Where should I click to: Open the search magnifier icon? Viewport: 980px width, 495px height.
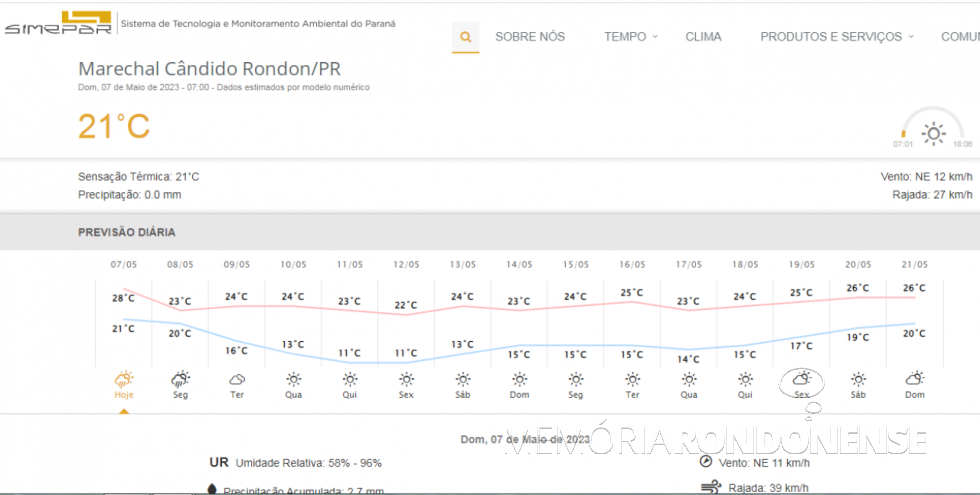[466, 37]
